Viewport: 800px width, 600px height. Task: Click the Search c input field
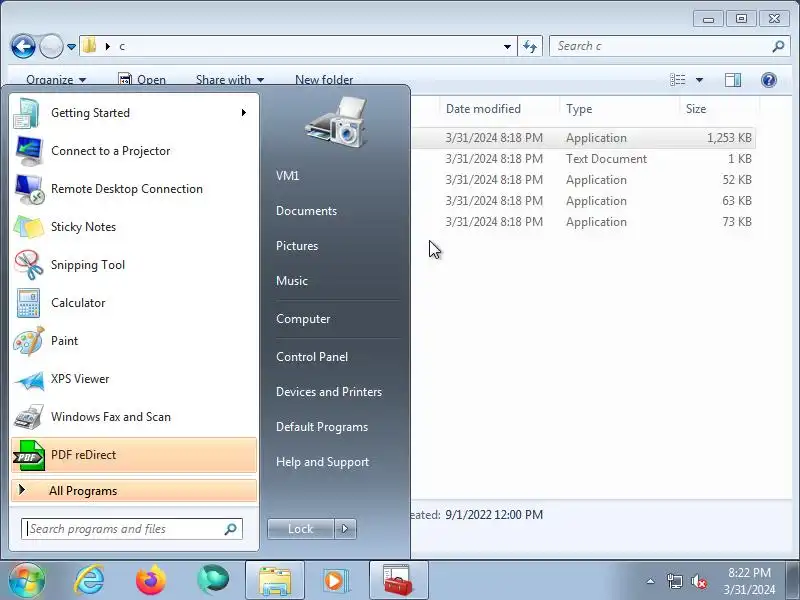(x=668, y=46)
